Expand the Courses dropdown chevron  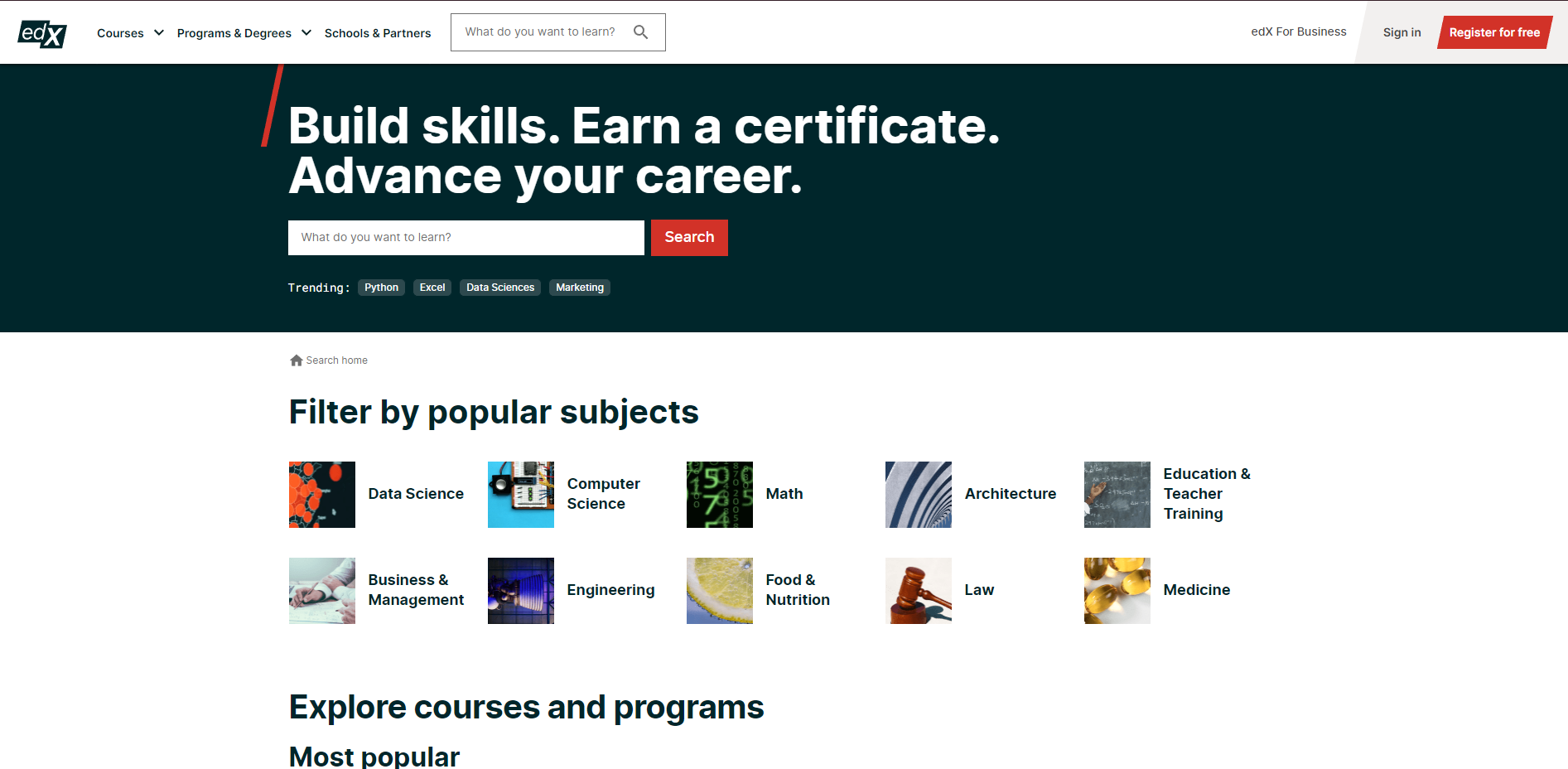pos(159,33)
